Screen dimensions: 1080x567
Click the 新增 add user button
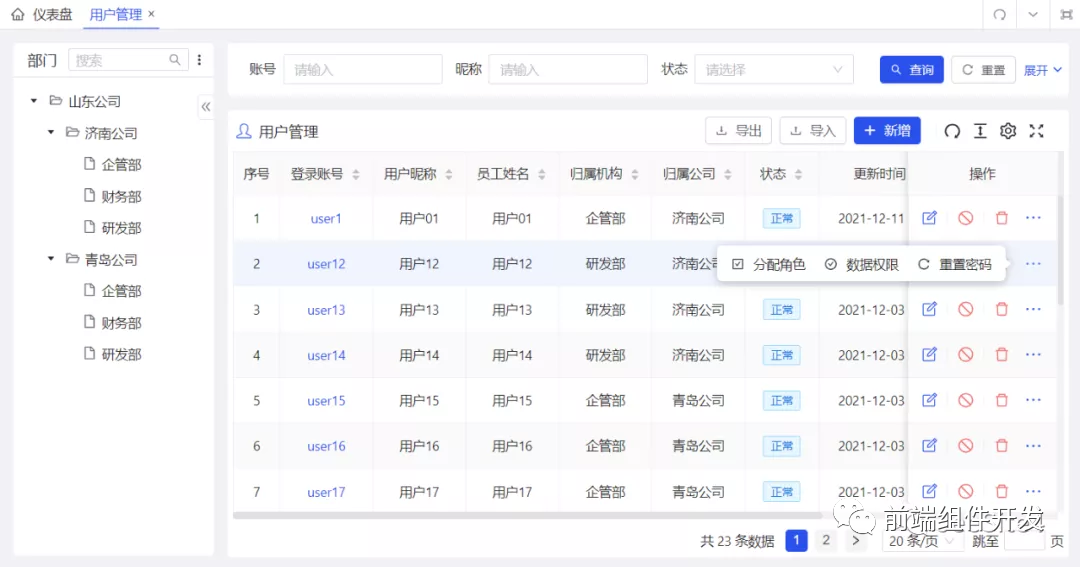[887, 131]
